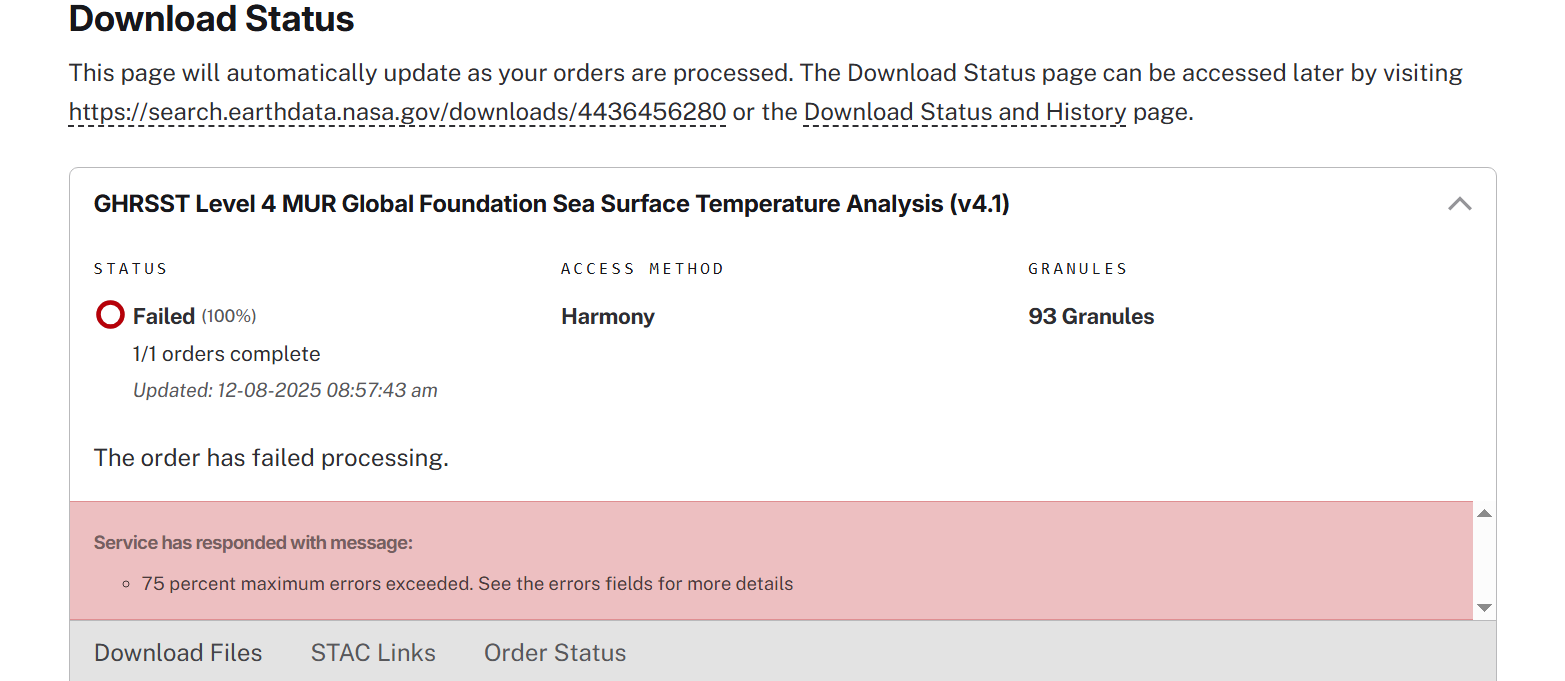
Task: Select the GHRSST Level 4 MUR collection title
Action: pos(551,203)
